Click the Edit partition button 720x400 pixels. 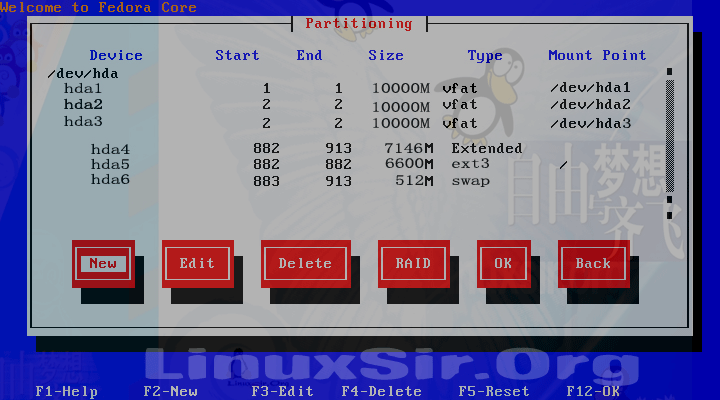pyautogui.click(x=197, y=264)
